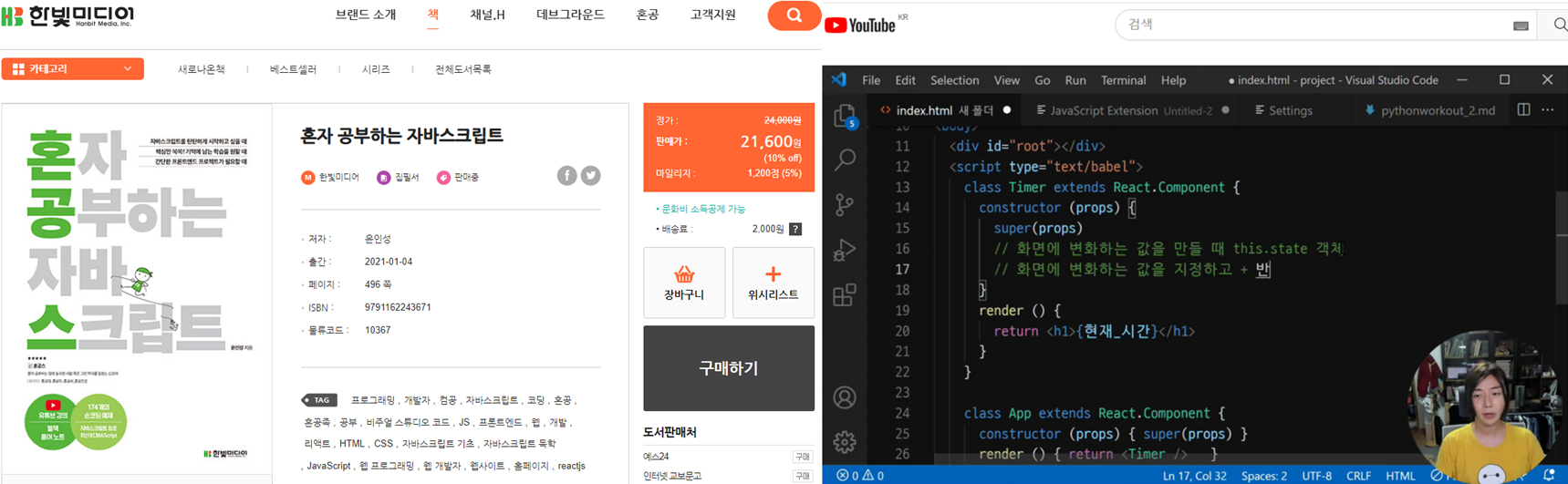Click the UTF-8 encoding status item
The width and height of the screenshot is (1568, 484).
pos(1316,476)
